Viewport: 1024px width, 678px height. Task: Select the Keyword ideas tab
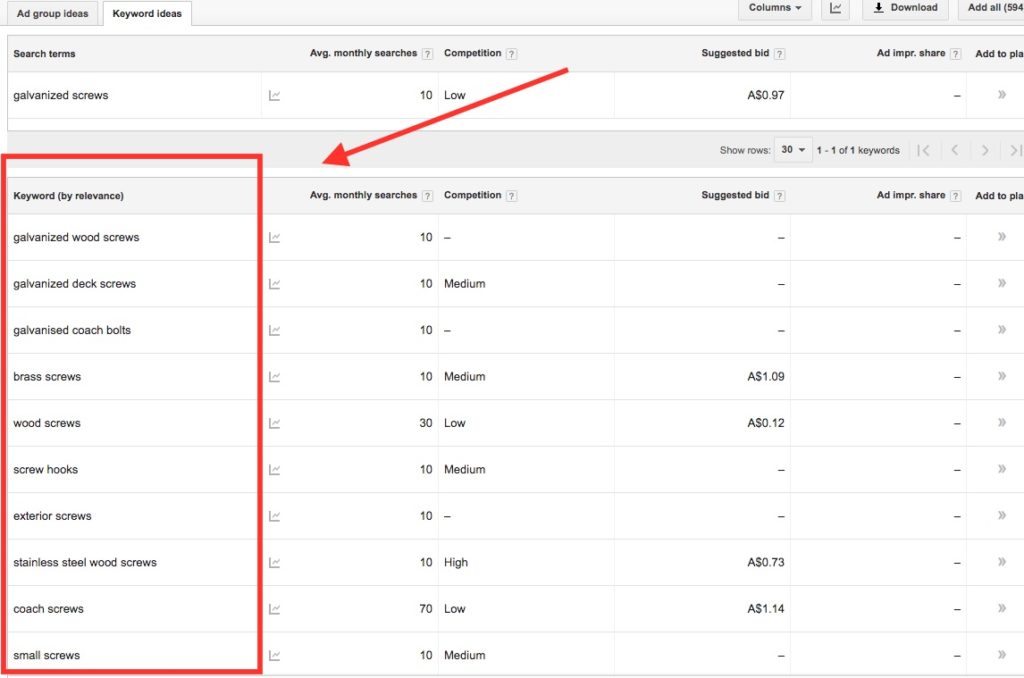[147, 14]
